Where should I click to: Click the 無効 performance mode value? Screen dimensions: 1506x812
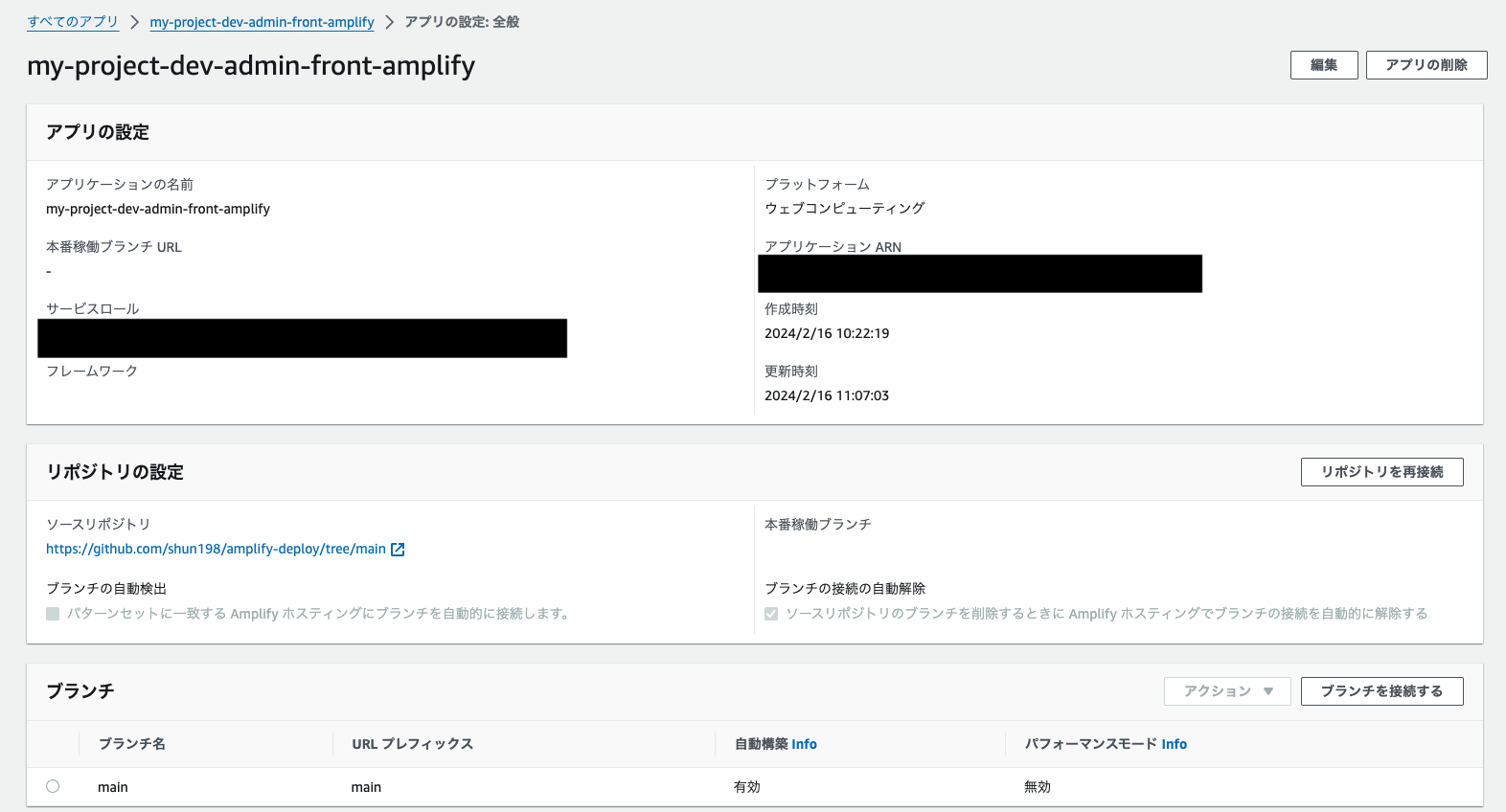[x=1038, y=787]
